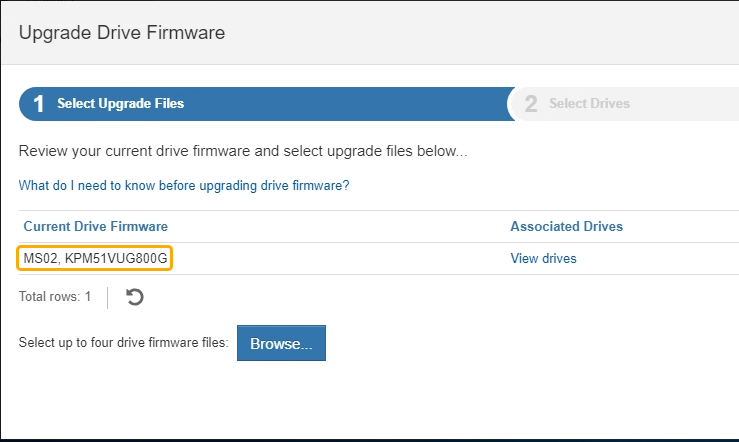Click the vertical divider next to Total rows
This screenshot has height=442, width=739.
pyautogui.click(x=108, y=297)
